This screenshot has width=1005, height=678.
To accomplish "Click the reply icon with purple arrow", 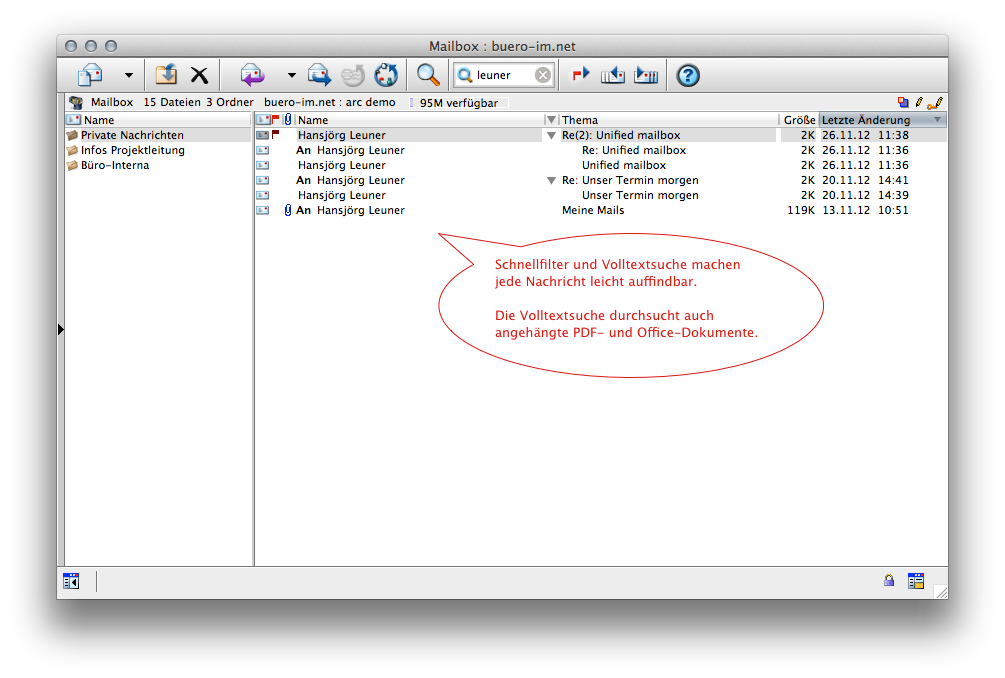I will point(253,75).
